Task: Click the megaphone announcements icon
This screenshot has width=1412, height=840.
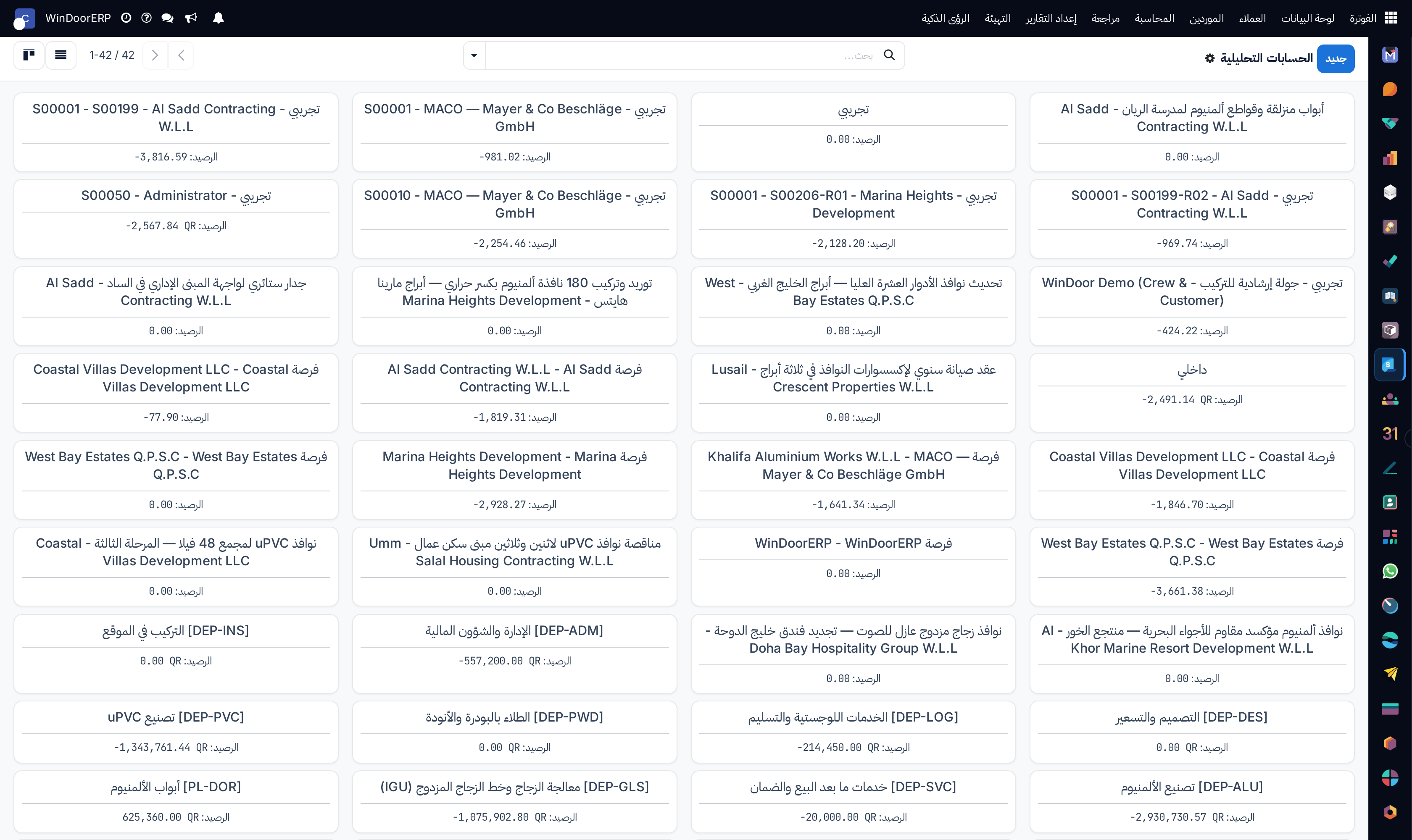Action: 192,18
